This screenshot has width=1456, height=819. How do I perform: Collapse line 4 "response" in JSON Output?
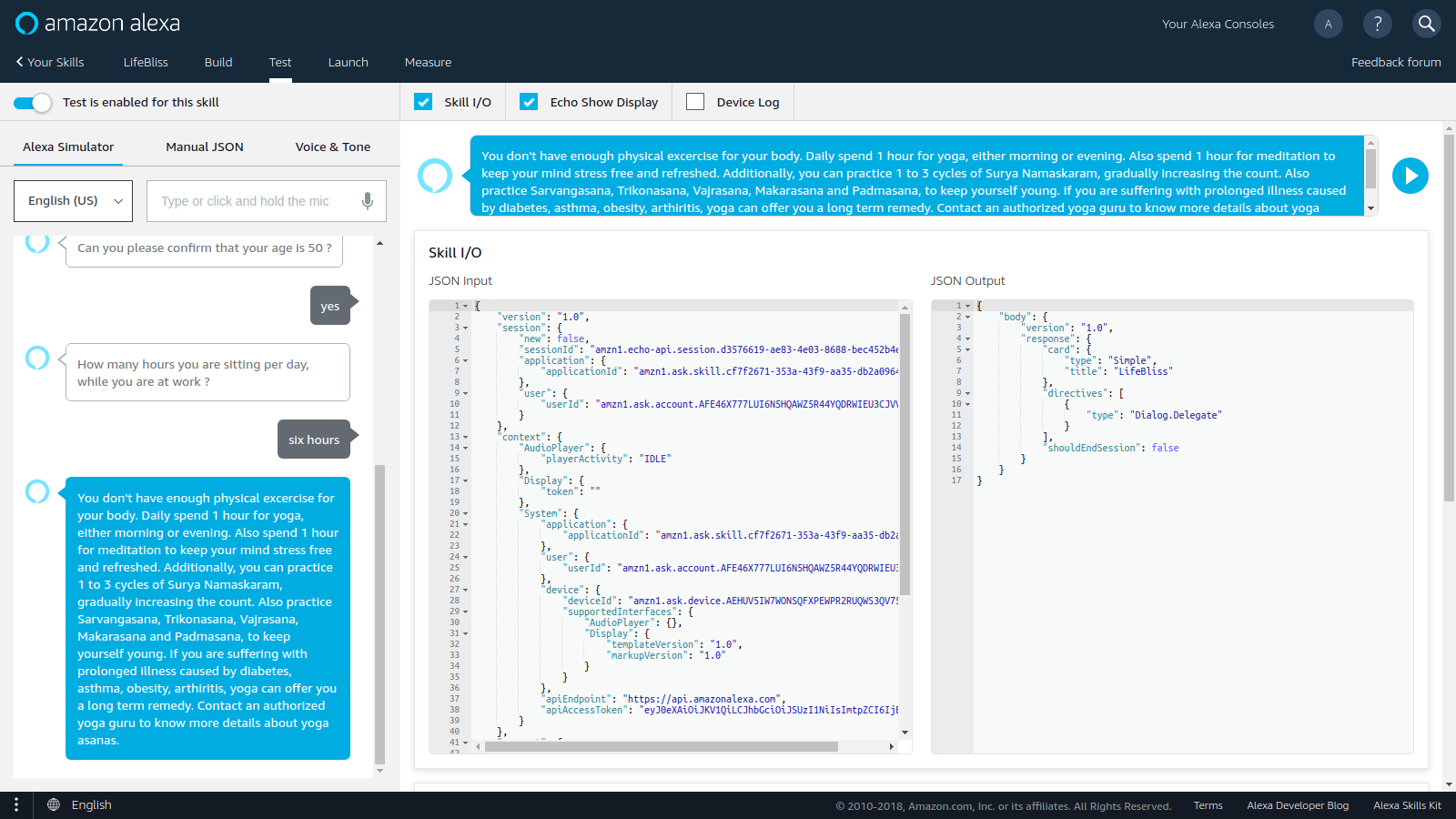(967, 339)
